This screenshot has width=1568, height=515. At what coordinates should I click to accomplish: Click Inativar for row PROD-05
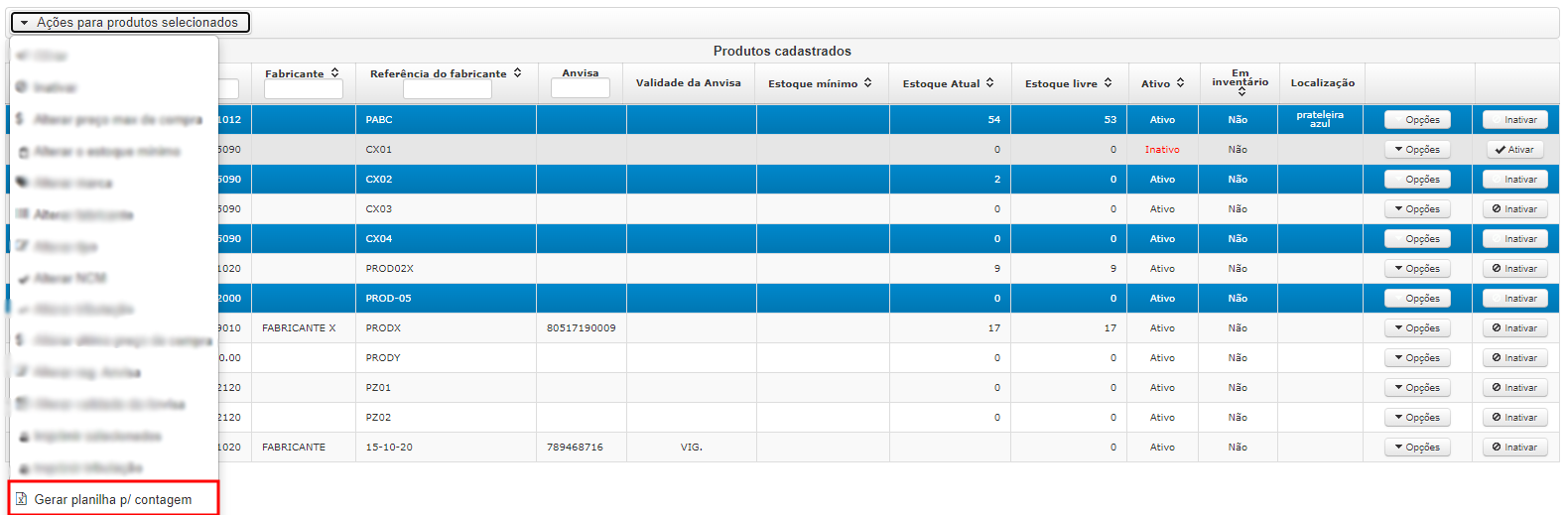(1515, 298)
